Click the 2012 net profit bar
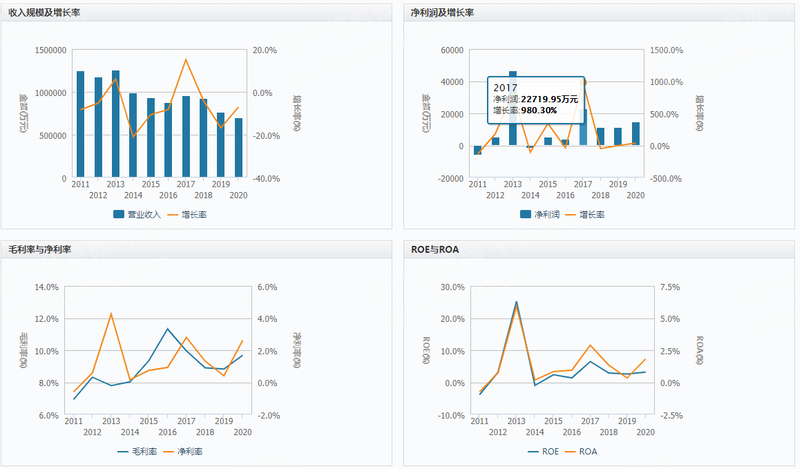 (x=495, y=141)
